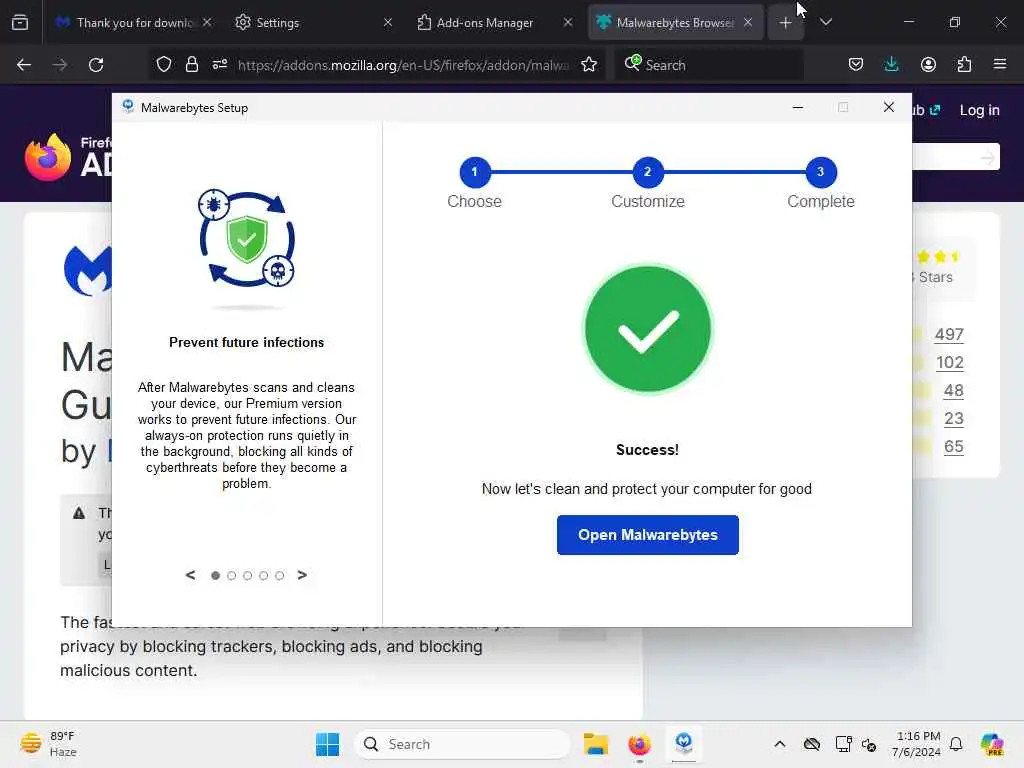Image resolution: width=1024 pixels, height=768 pixels.
Task: Open tracking protection shield panel
Action: coord(164,65)
